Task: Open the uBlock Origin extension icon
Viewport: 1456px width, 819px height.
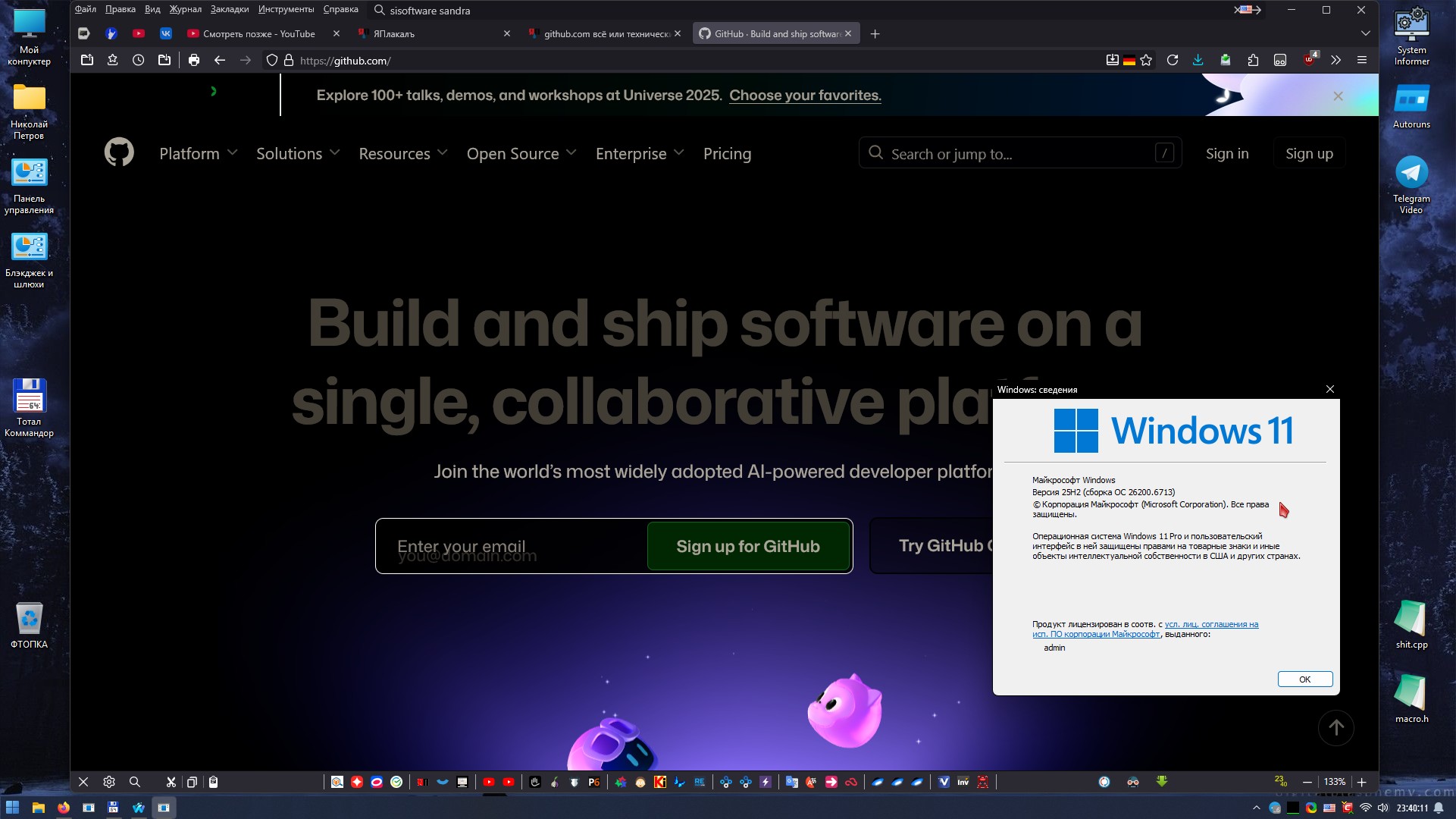Action: tap(1309, 60)
